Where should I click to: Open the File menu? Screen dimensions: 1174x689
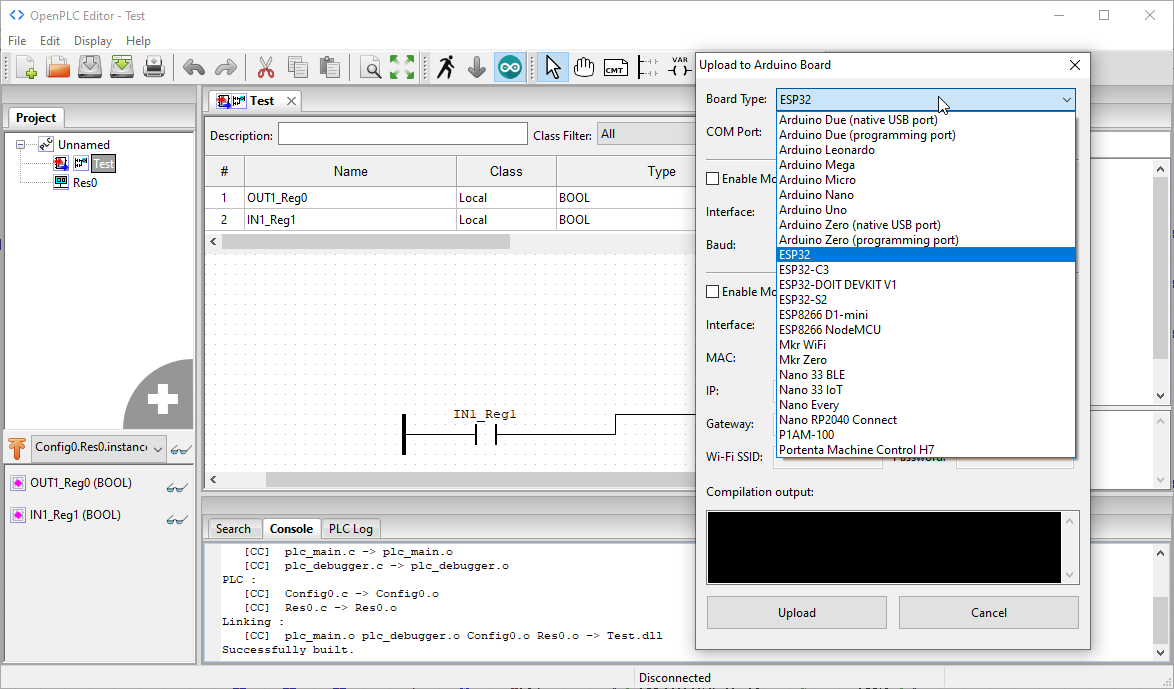point(16,40)
